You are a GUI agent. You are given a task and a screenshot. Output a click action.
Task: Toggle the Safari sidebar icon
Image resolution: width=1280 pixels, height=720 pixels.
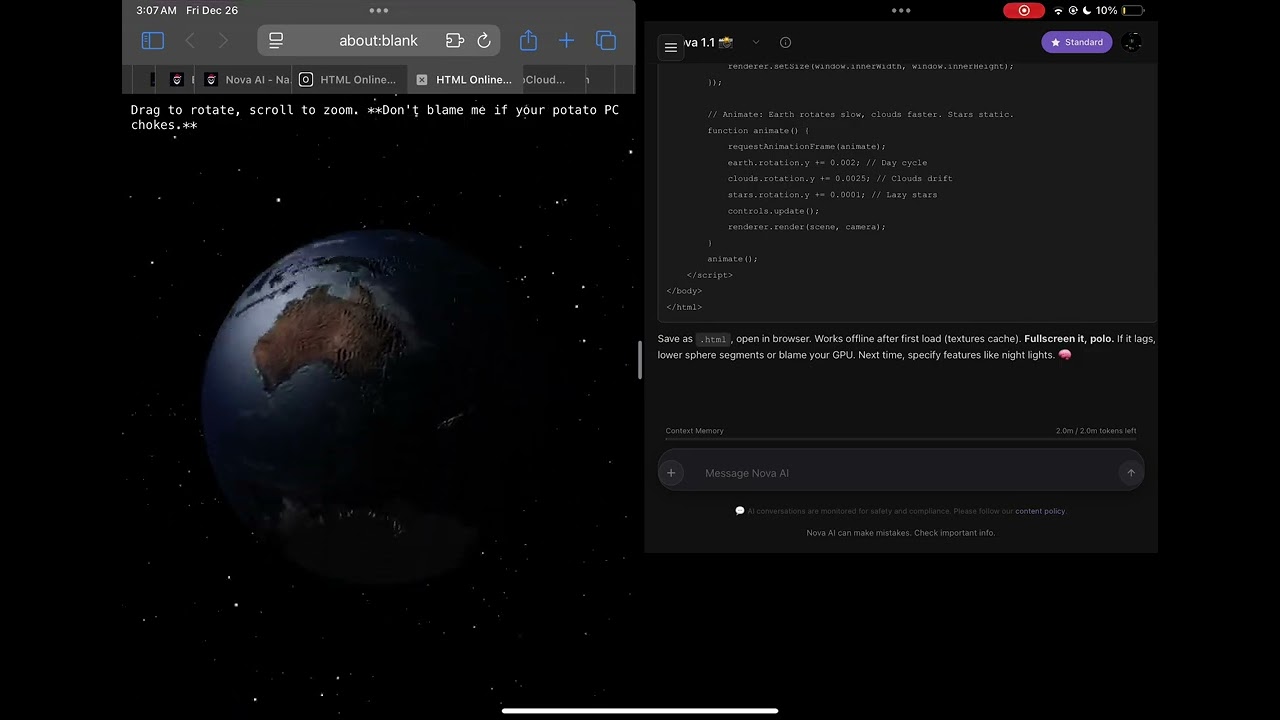(153, 41)
